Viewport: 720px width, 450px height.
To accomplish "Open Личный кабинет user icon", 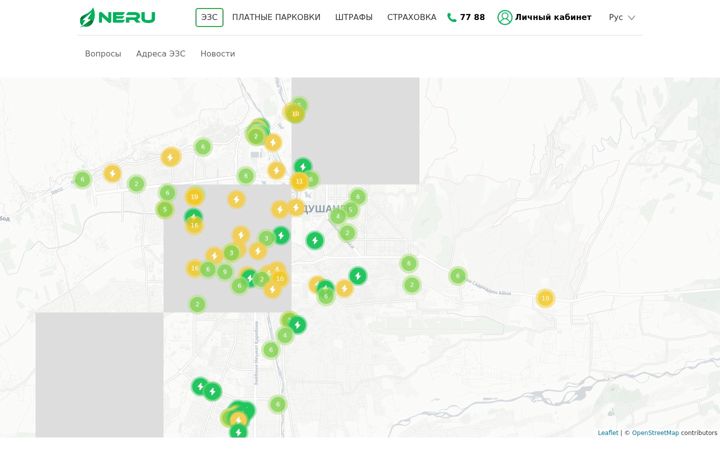I will pyautogui.click(x=505, y=17).
